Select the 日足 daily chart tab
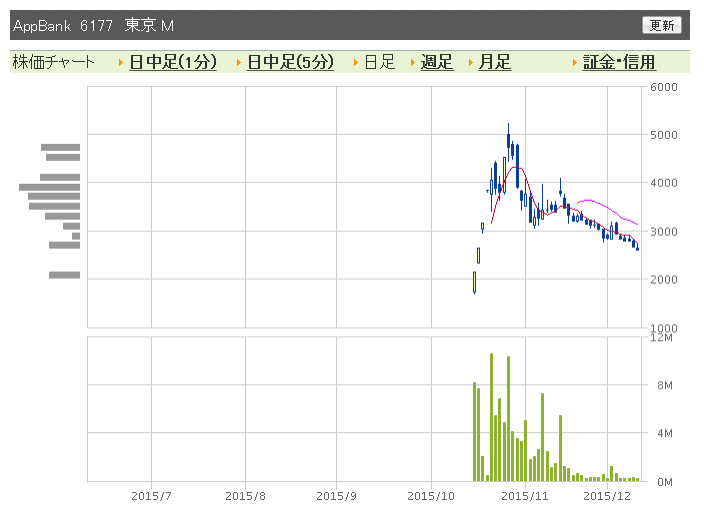The width and height of the screenshot is (704, 518). (x=380, y=62)
